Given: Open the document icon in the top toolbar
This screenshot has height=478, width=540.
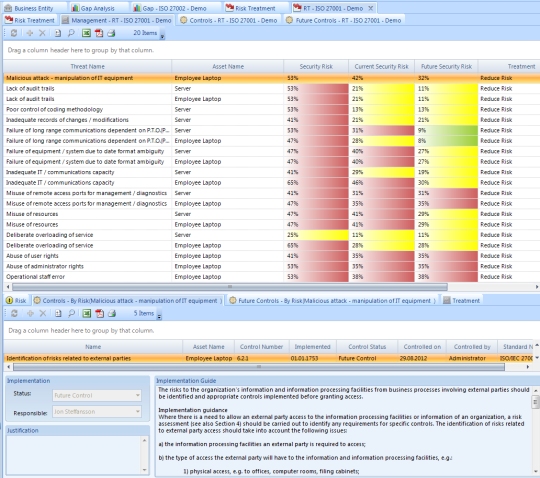Looking at the screenshot, I should pos(58,33).
